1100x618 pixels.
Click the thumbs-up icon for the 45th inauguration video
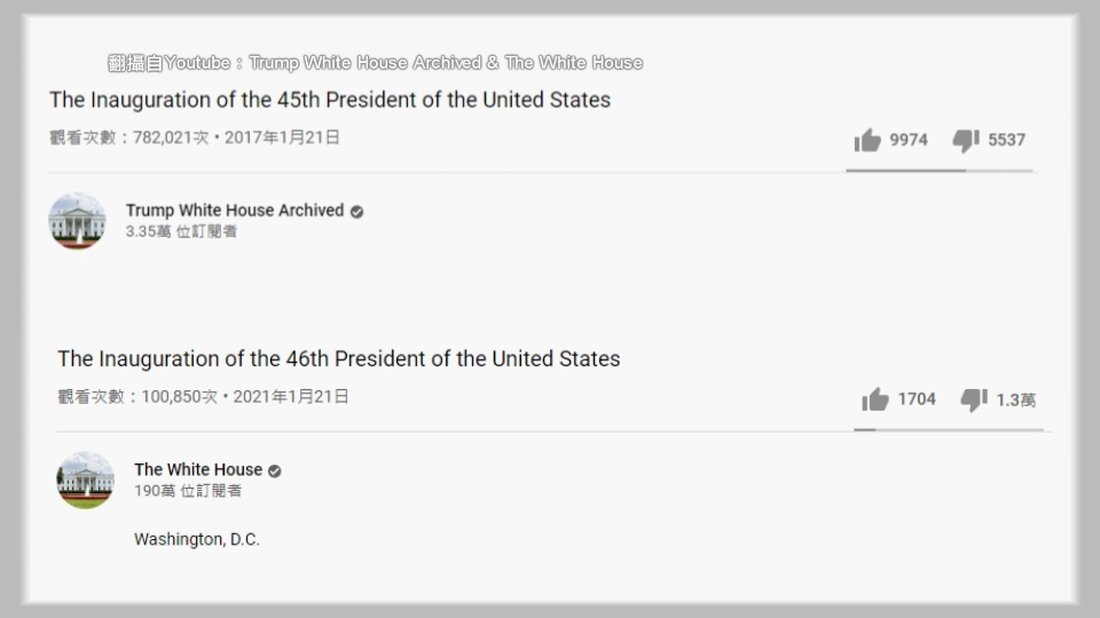pos(867,141)
